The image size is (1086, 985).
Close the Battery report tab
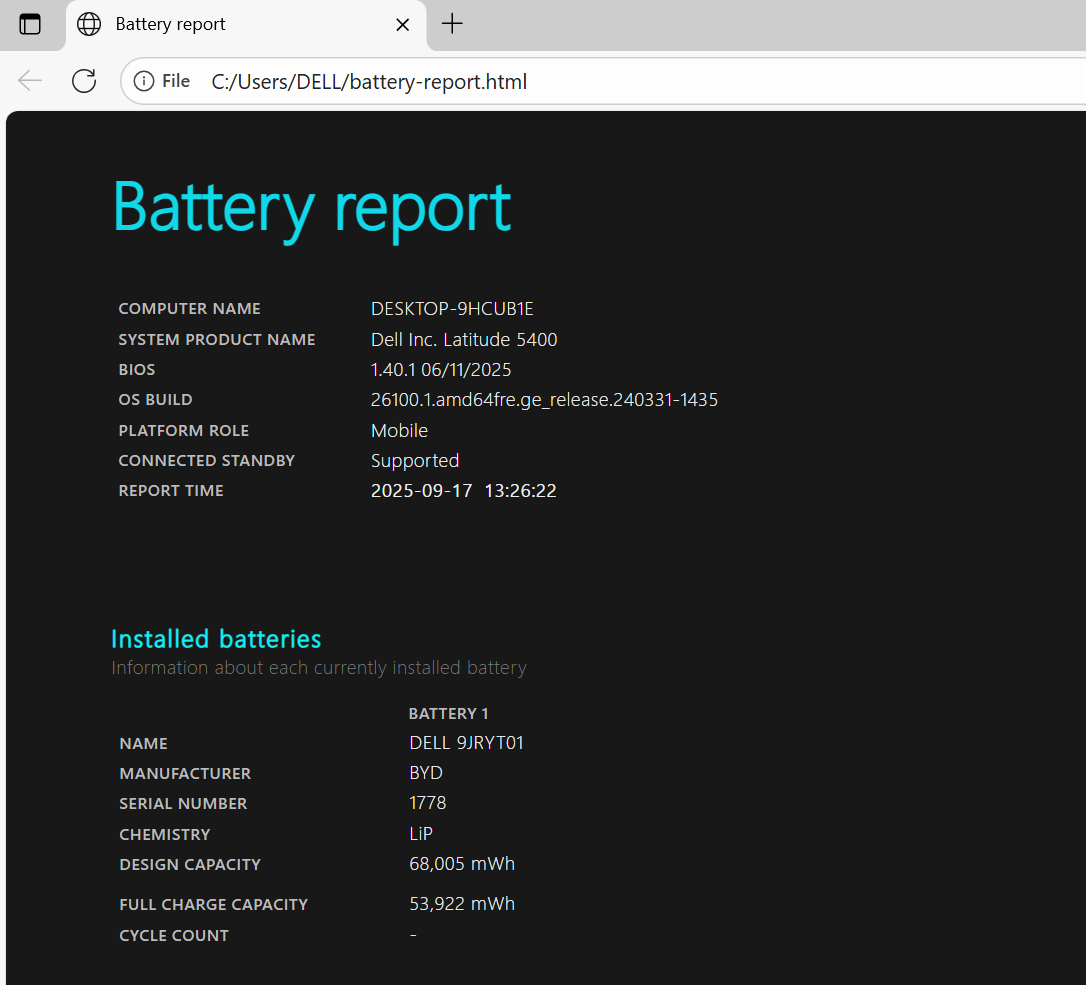point(403,24)
